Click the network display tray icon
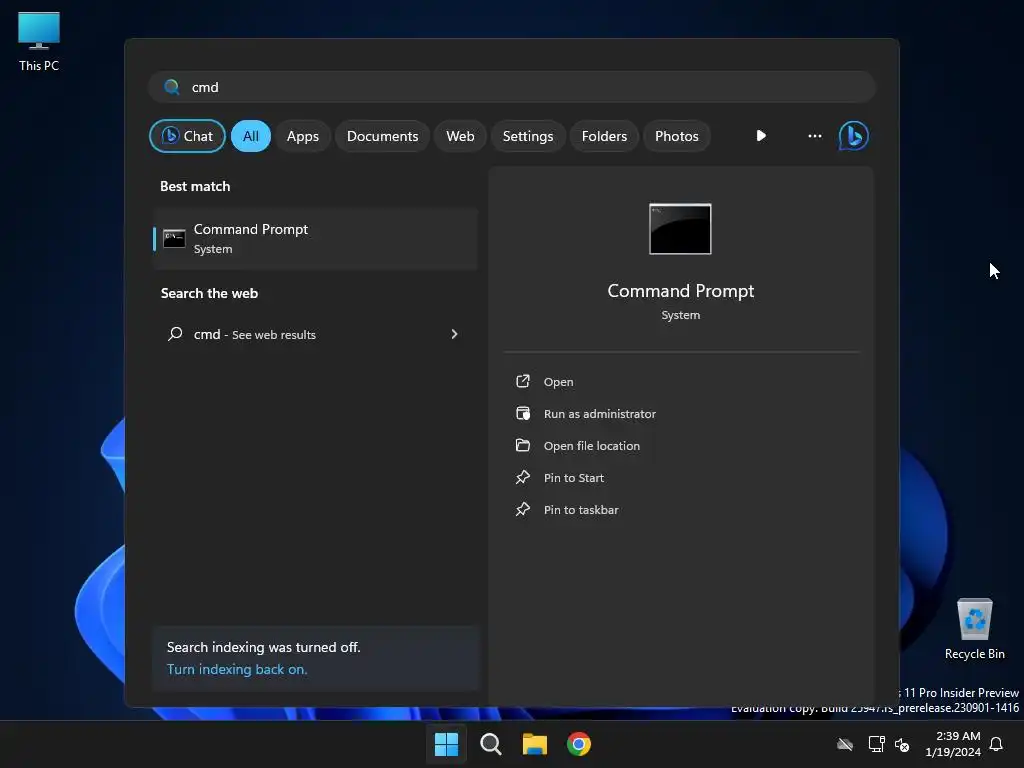 point(876,744)
